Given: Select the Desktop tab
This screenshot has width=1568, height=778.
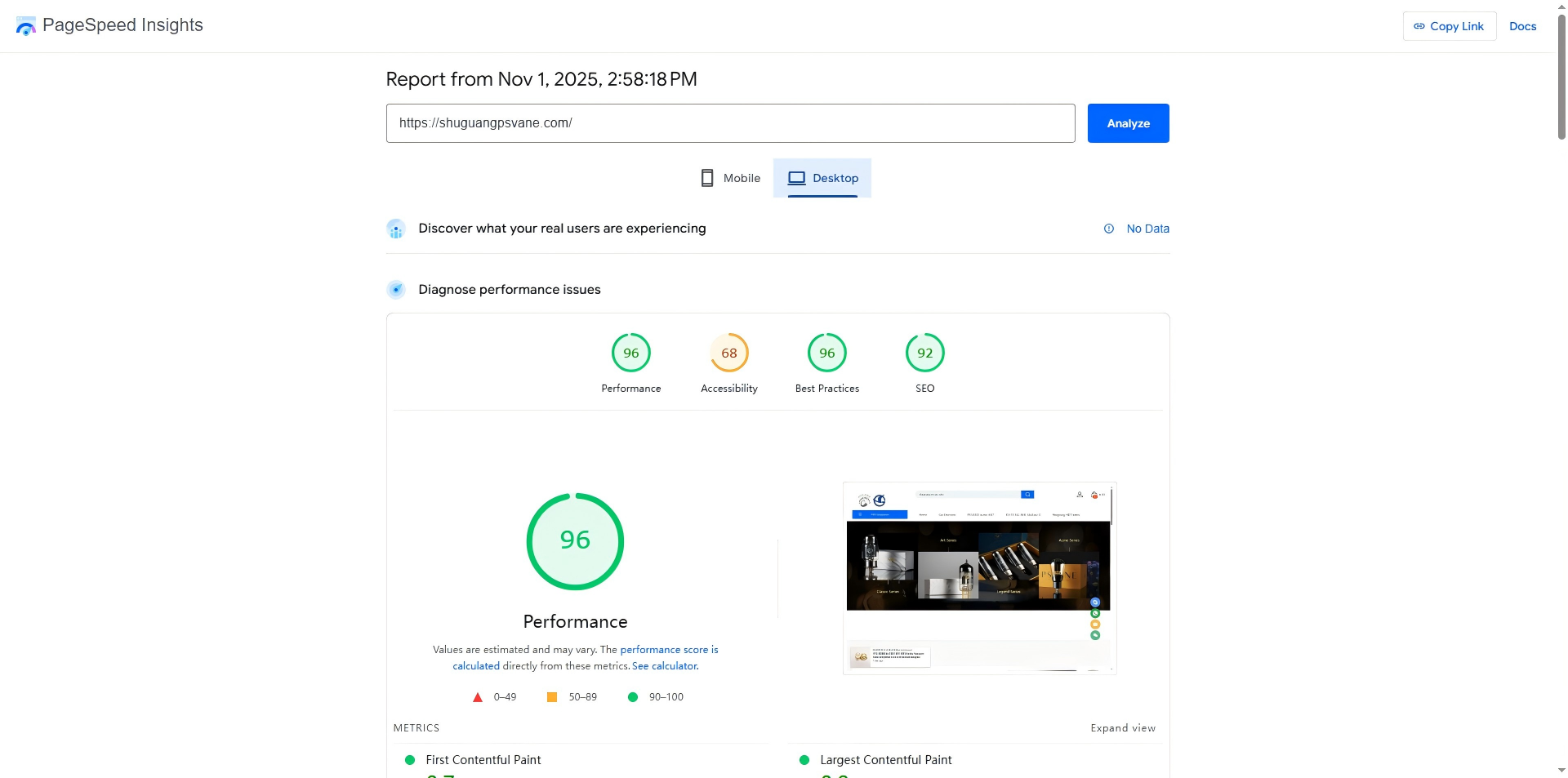Looking at the screenshot, I should click(x=822, y=178).
